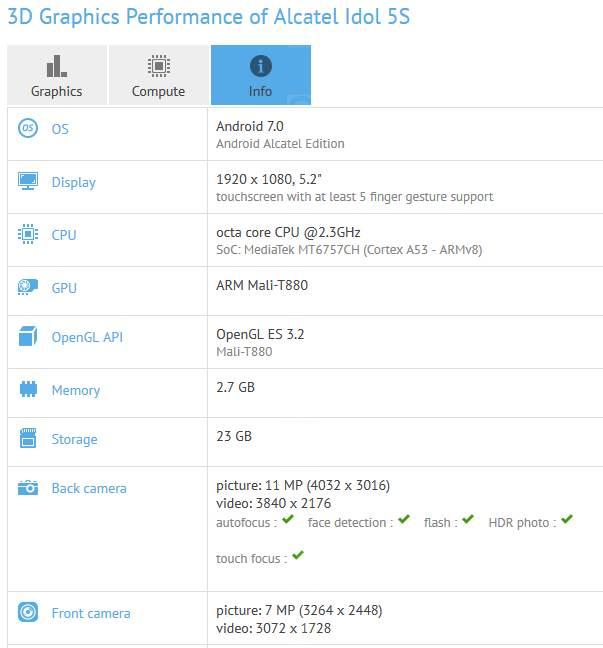This screenshot has width=603, height=648.
Task: Click the '1920 x 1080, 5.2"' value
Action: [269, 179]
